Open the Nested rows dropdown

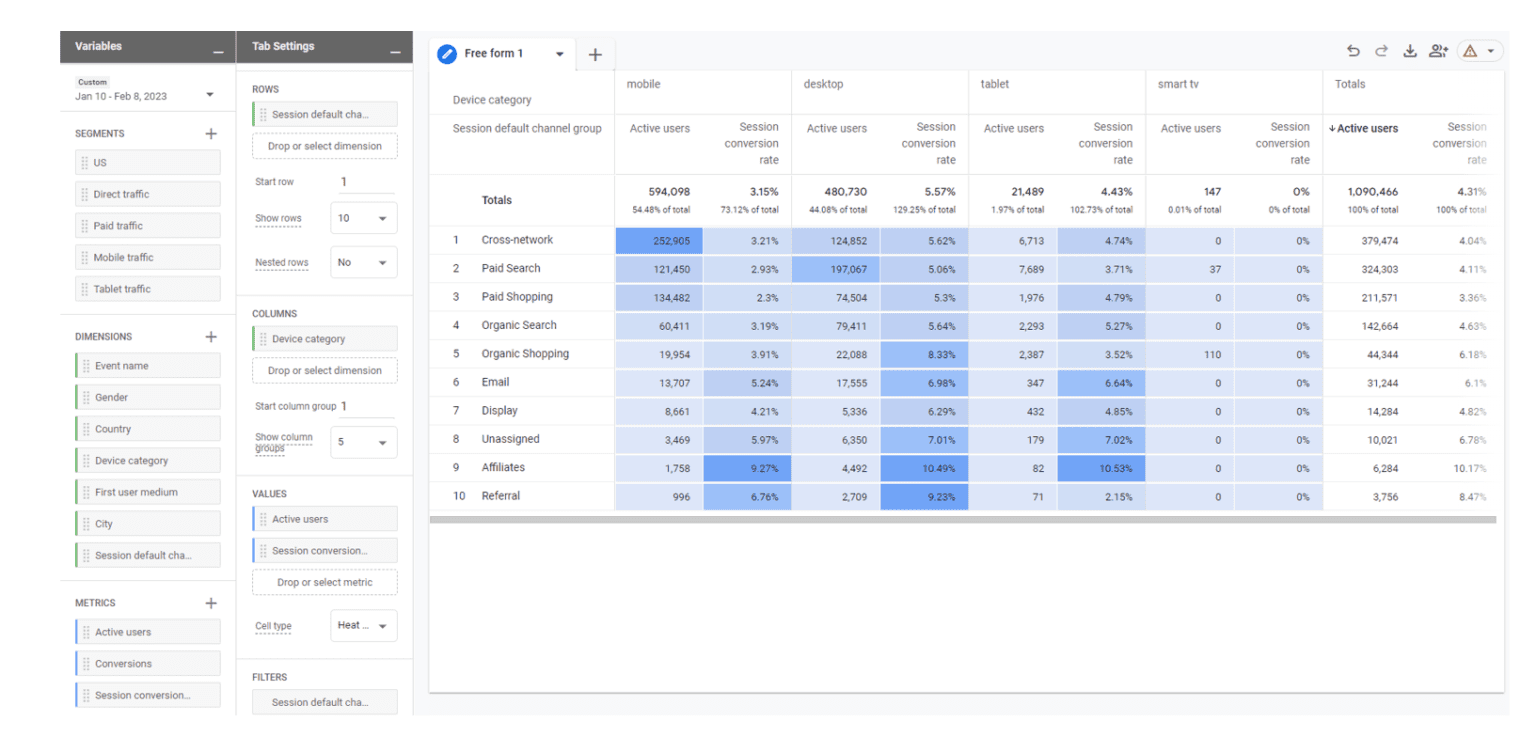[363, 261]
